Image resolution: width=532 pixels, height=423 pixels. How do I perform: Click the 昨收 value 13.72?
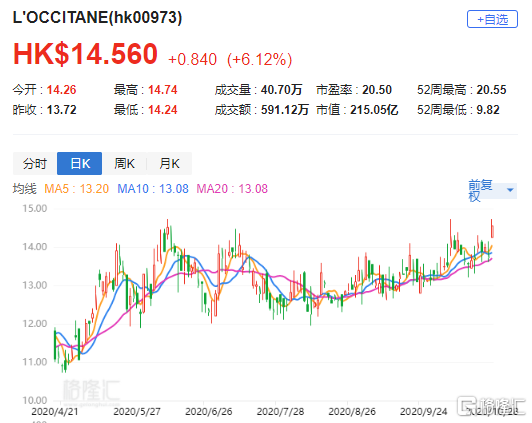[x=61, y=110]
